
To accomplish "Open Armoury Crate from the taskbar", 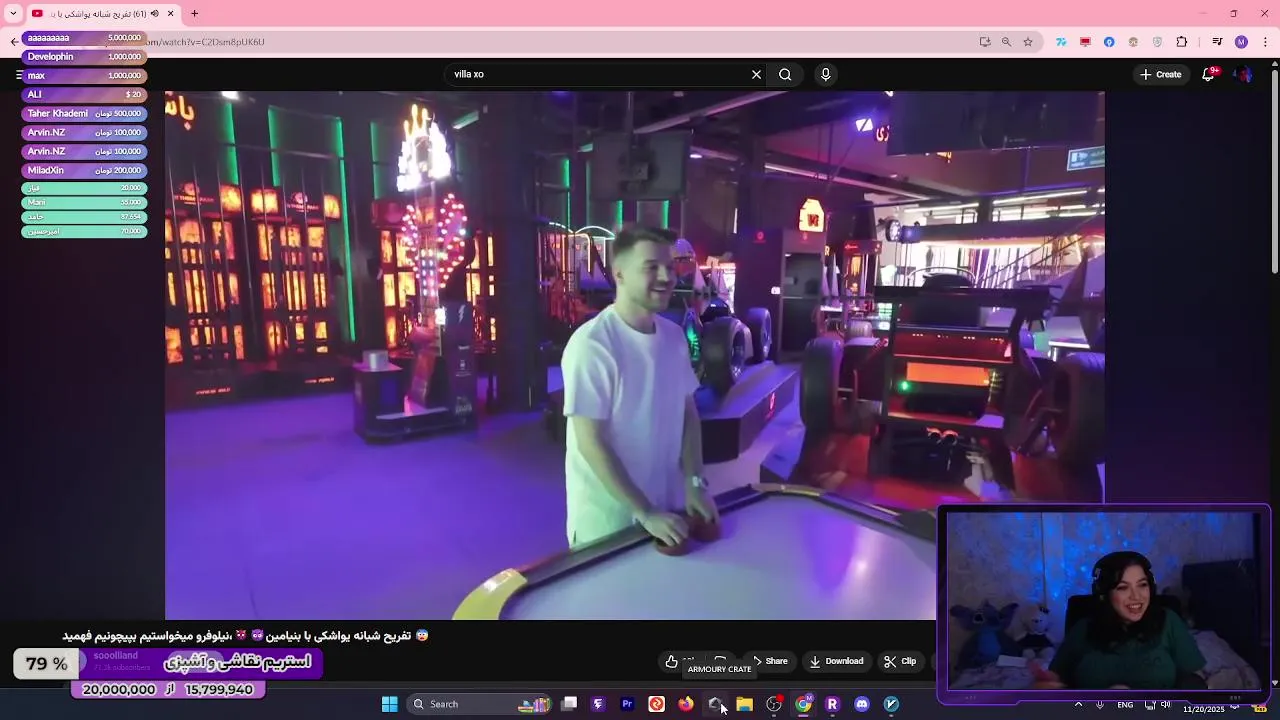I will click(715, 704).
